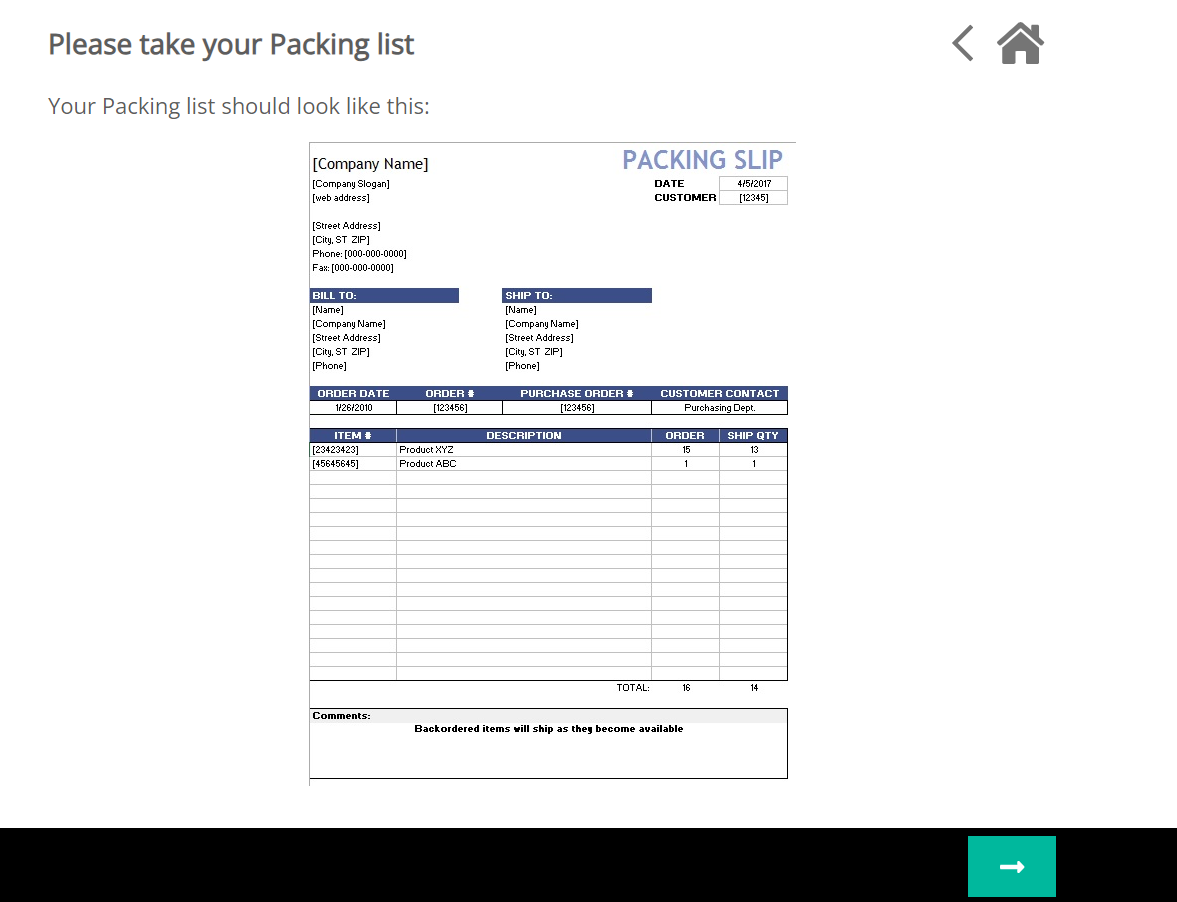Viewport: 1177px width, 902px height.
Task: Click the [Company Name] text at the top
Action: pyautogui.click(x=370, y=164)
